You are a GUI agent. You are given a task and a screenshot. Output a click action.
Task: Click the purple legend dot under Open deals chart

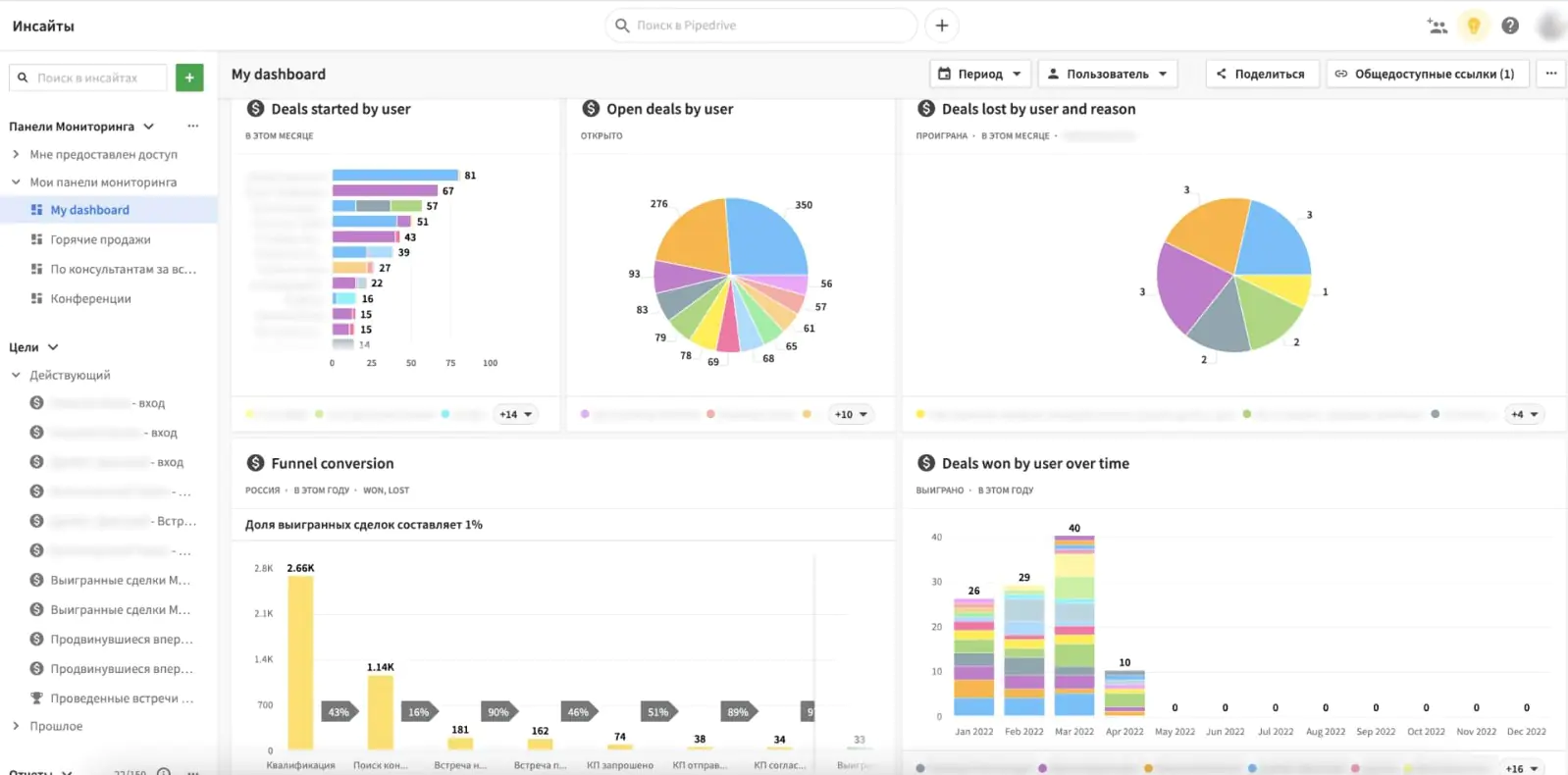[x=585, y=414]
